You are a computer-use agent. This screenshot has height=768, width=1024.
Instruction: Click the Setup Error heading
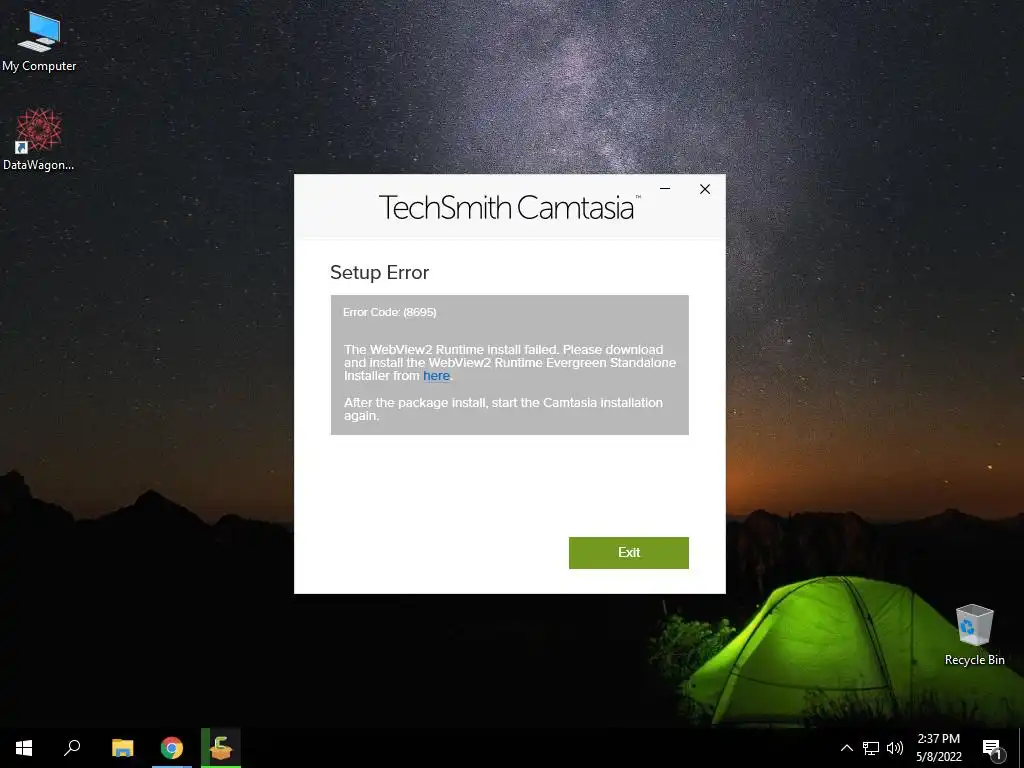click(x=379, y=272)
